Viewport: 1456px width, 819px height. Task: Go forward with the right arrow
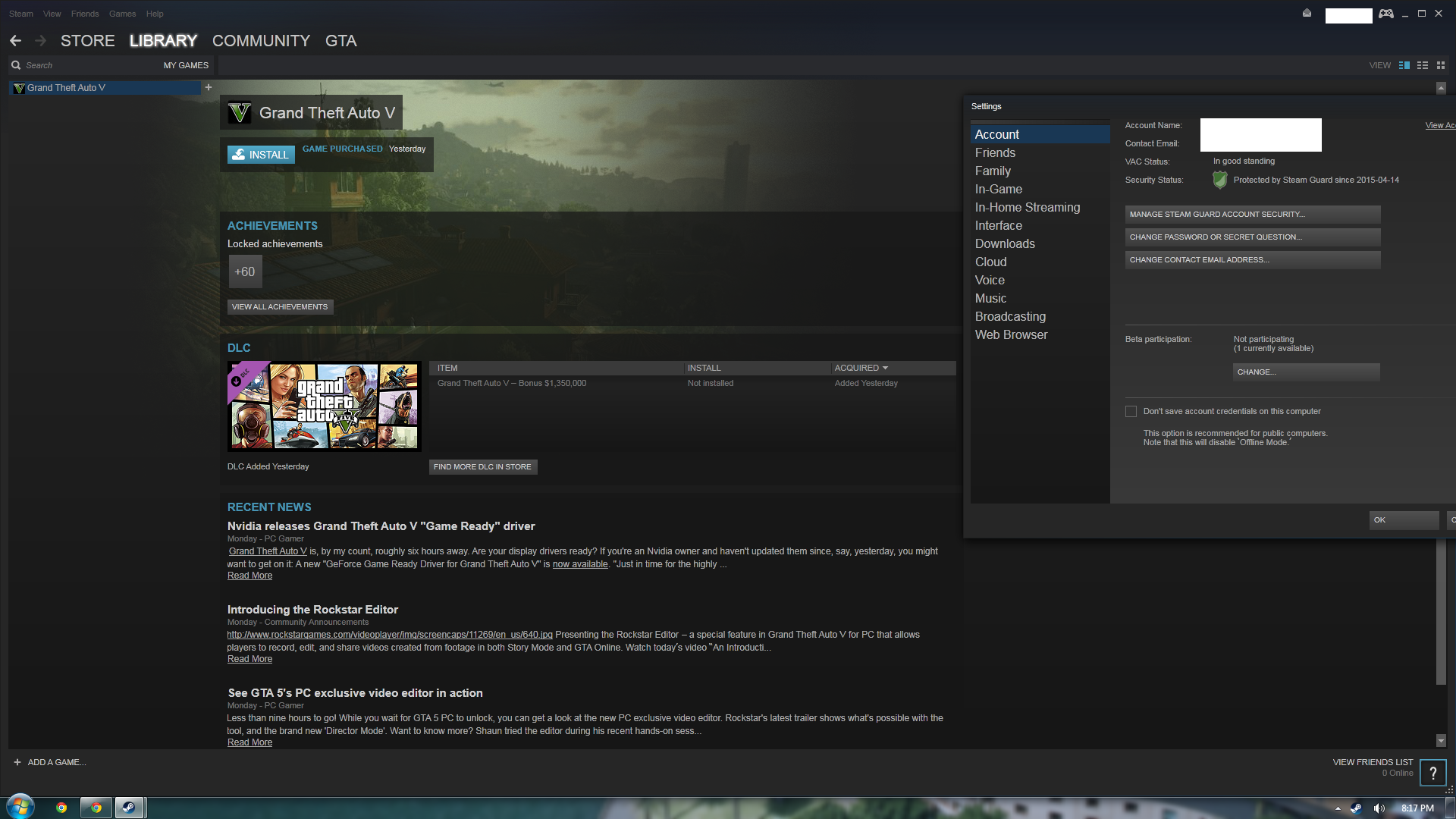tap(41, 41)
